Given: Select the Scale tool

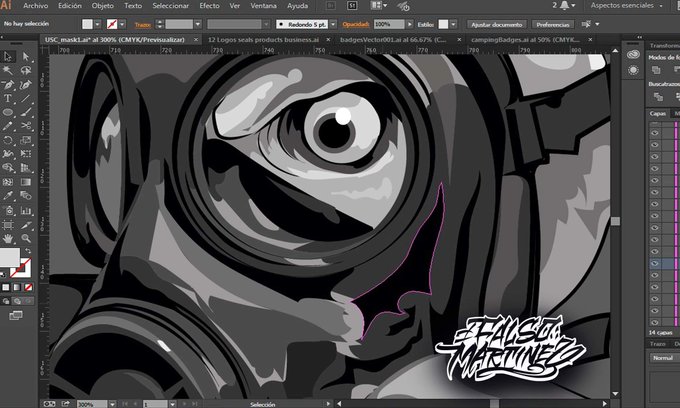Looking at the screenshot, I should [26, 140].
